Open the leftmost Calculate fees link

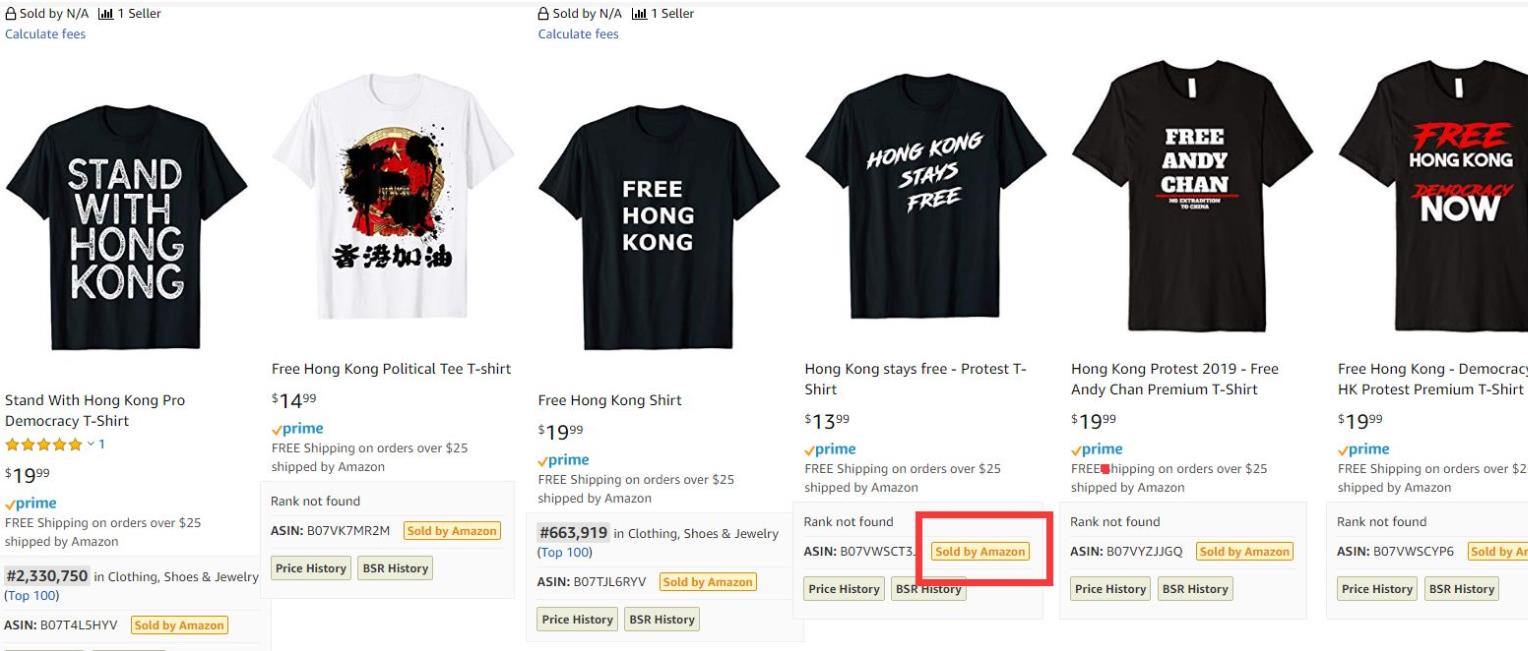coord(45,34)
